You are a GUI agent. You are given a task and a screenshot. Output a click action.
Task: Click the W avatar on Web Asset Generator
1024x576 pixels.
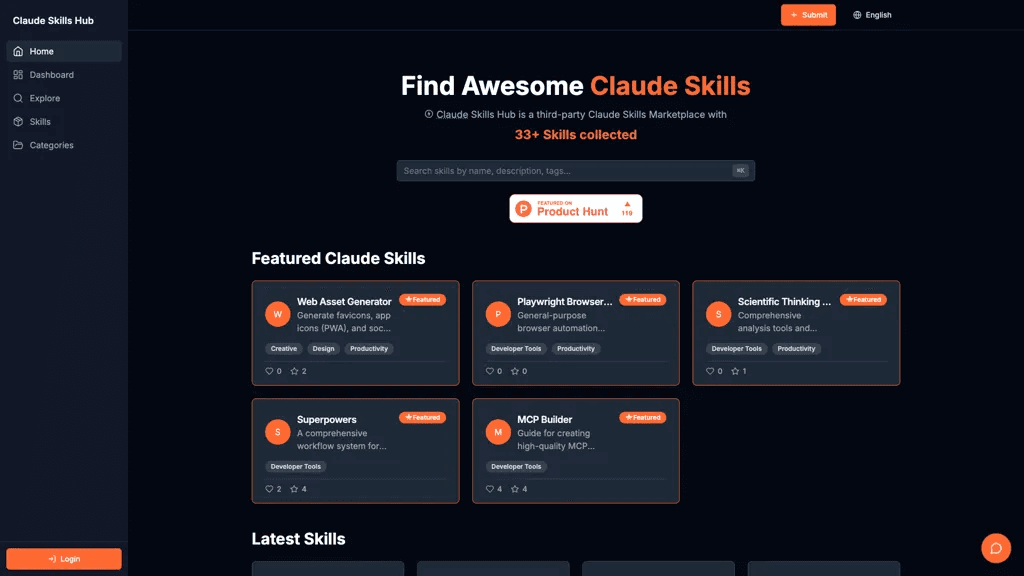[278, 314]
